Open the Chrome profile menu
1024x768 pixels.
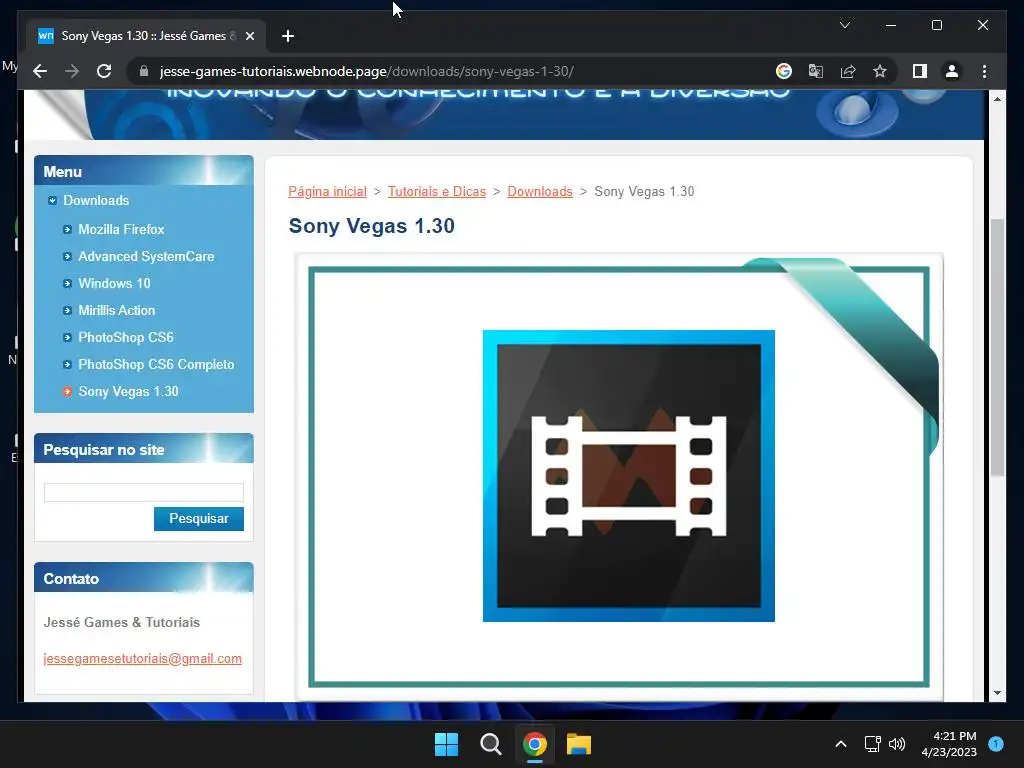click(x=952, y=71)
